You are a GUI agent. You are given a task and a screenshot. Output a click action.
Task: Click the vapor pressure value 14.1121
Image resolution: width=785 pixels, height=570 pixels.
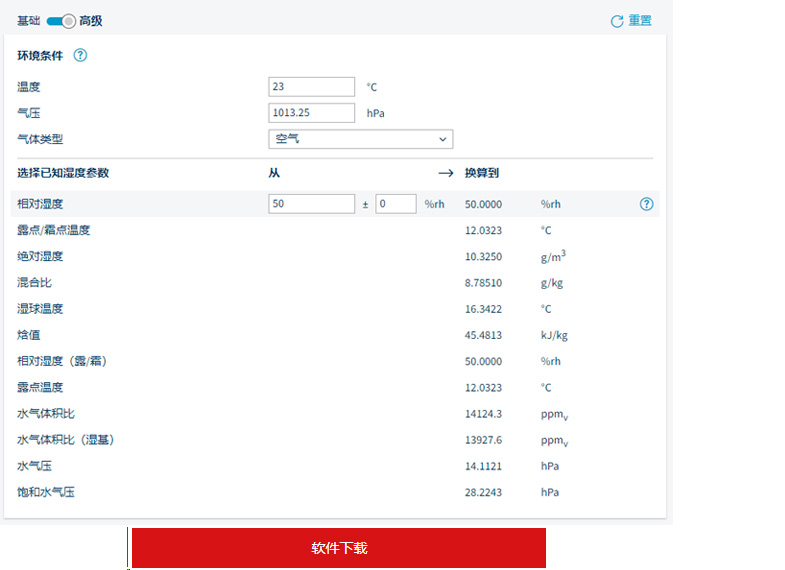click(483, 466)
